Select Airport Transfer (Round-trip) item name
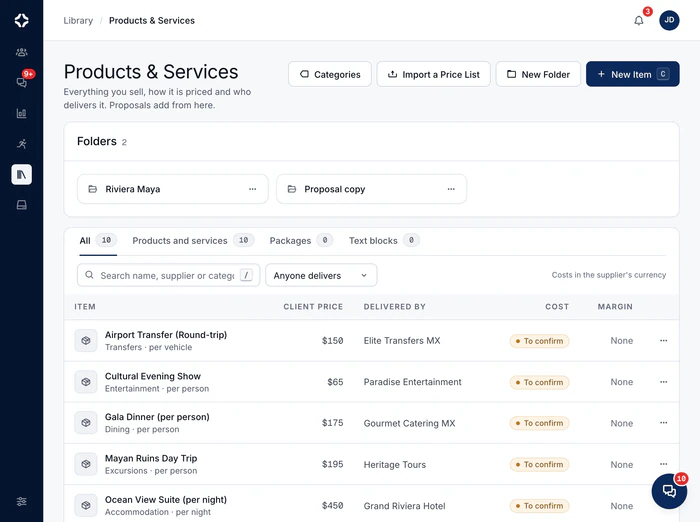This screenshot has width=700, height=522. click(x=166, y=335)
